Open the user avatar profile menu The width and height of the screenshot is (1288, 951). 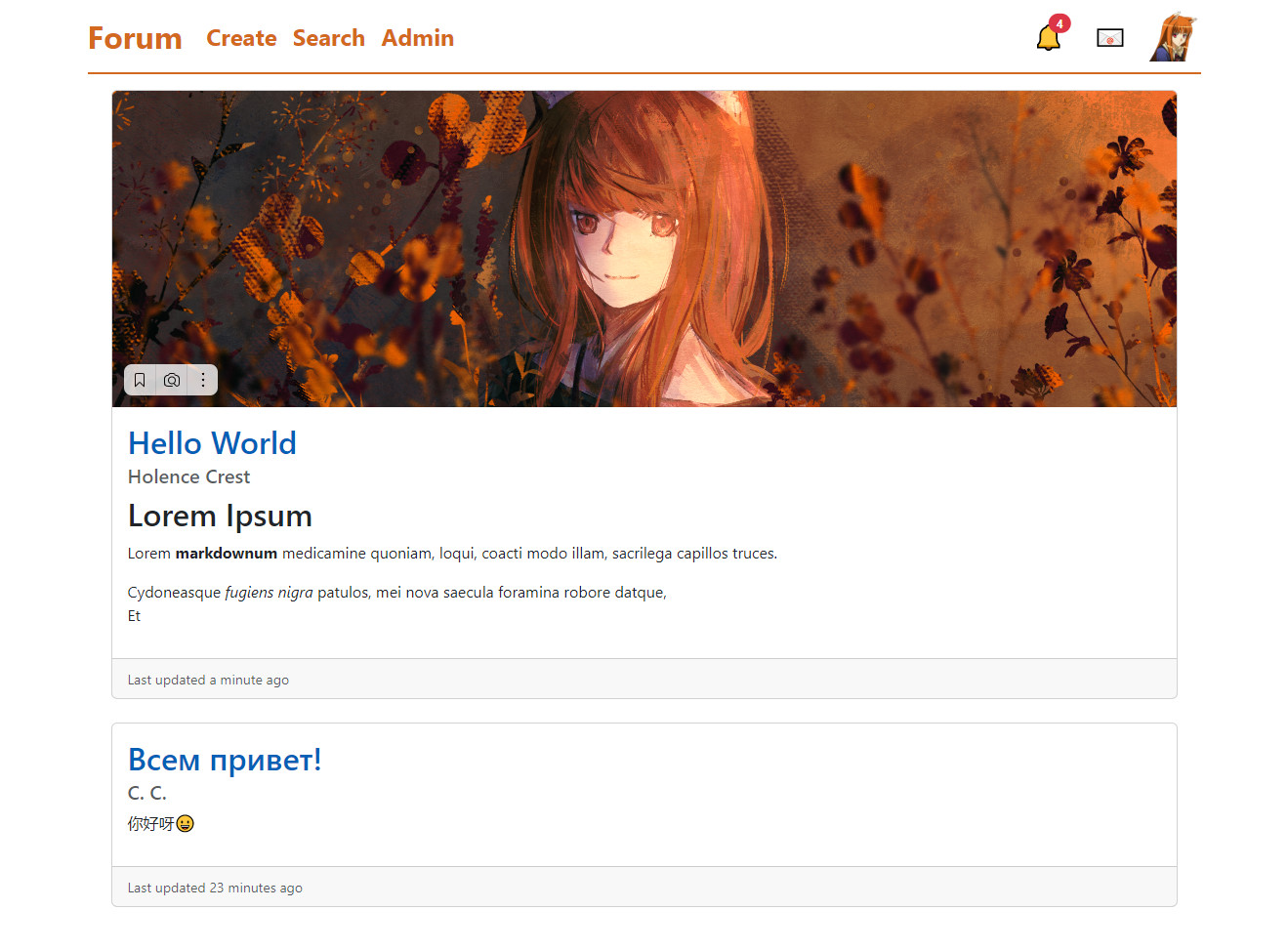click(x=1173, y=38)
